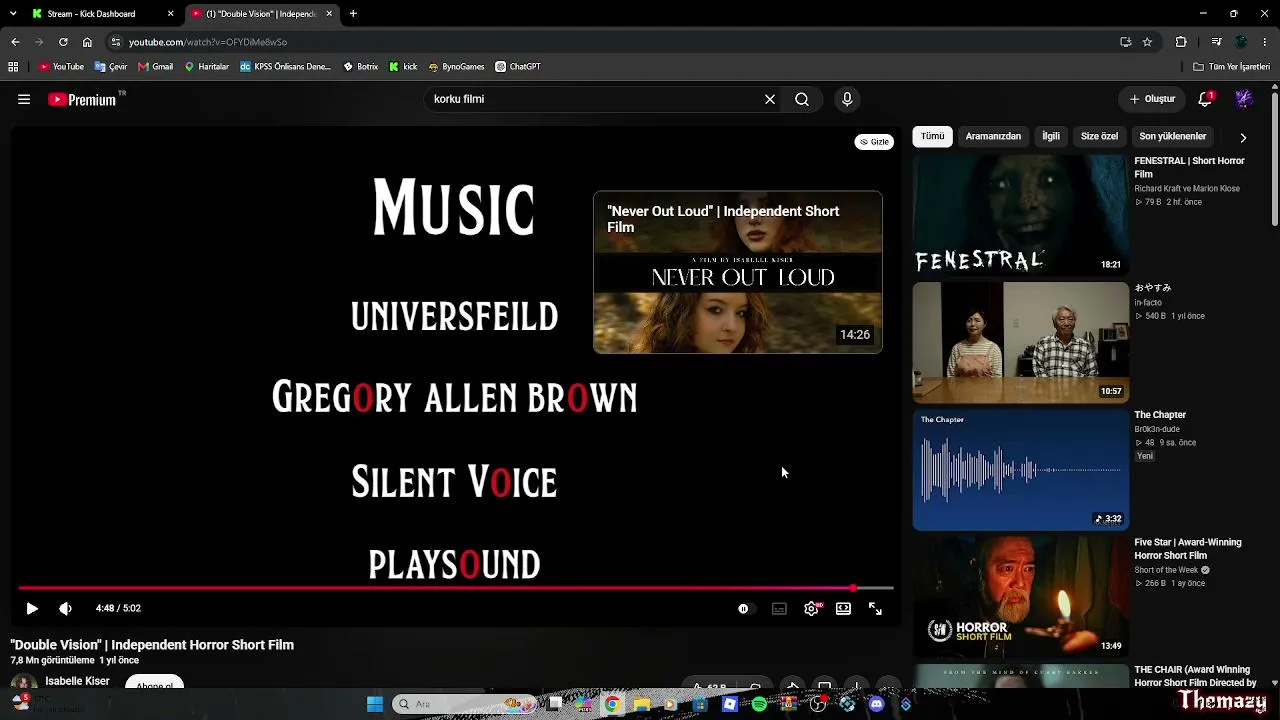Open the 'Never Out Loud' end-screen video card

coord(738,272)
